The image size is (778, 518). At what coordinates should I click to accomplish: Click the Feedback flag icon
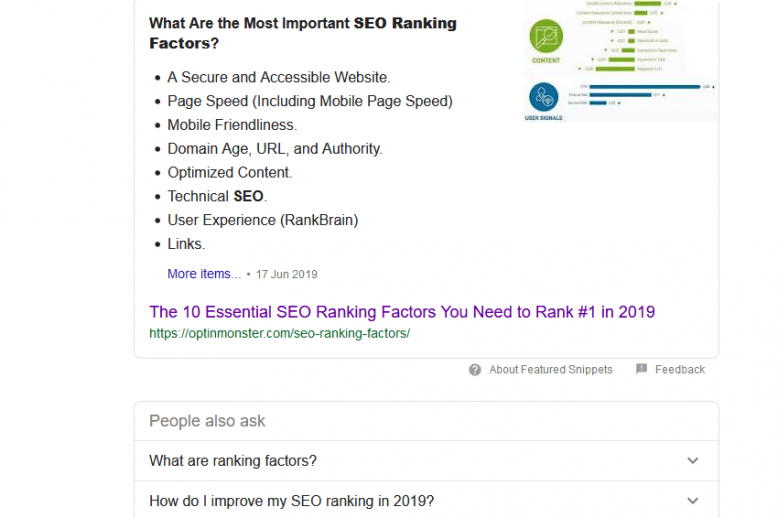[641, 370]
